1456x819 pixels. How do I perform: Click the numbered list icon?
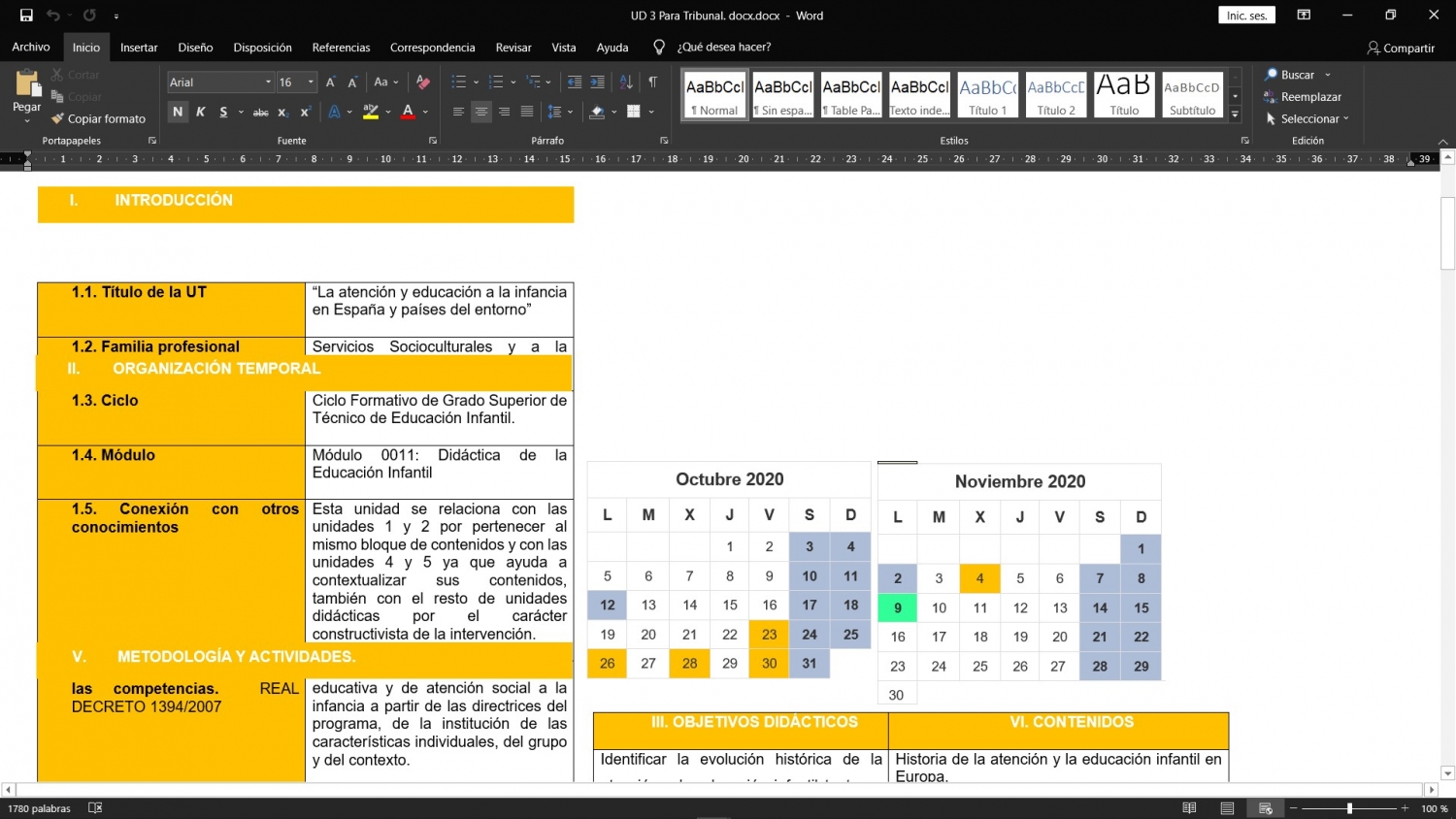pyautogui.click(x=496, y=82)
